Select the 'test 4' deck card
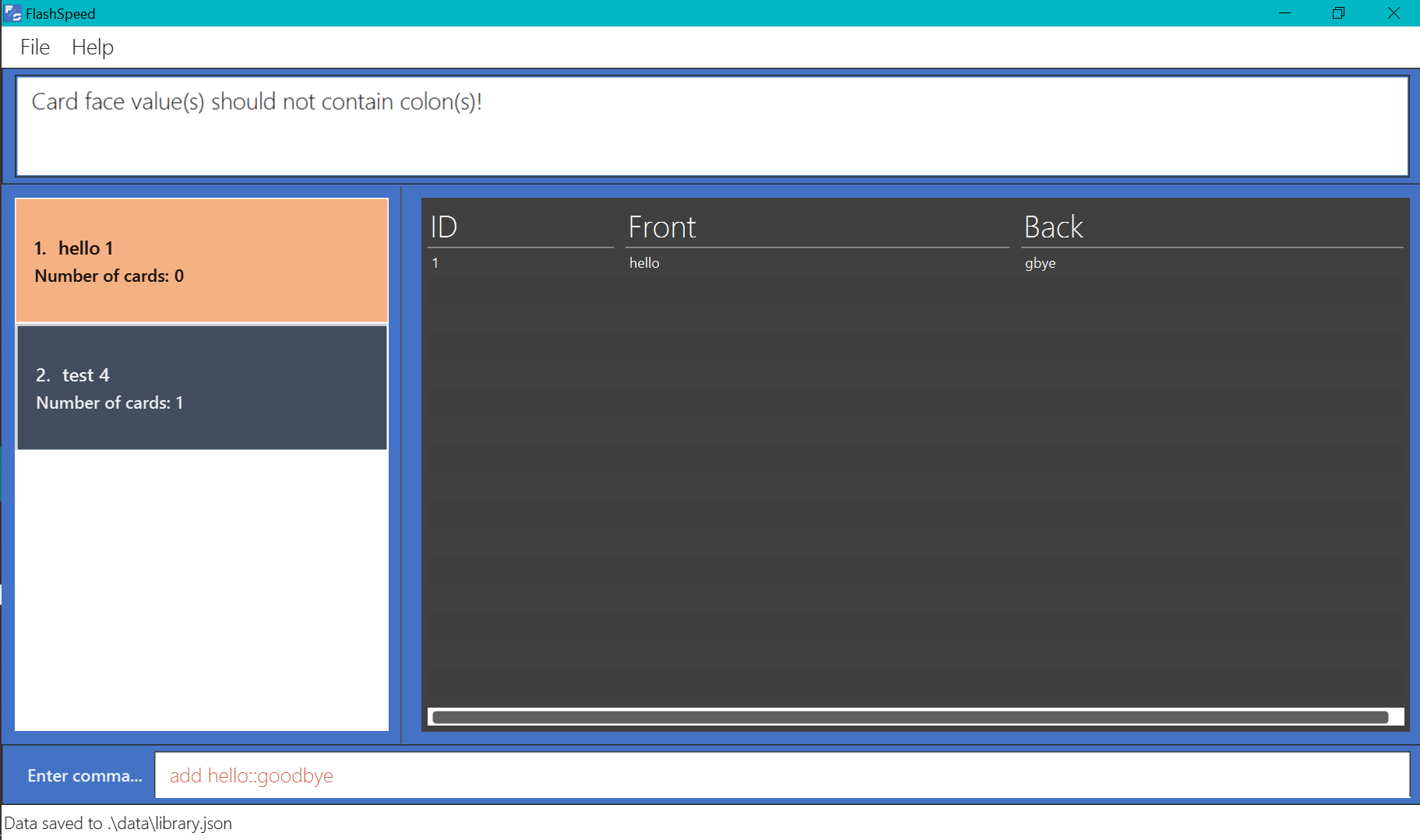 tap(202, 388)
